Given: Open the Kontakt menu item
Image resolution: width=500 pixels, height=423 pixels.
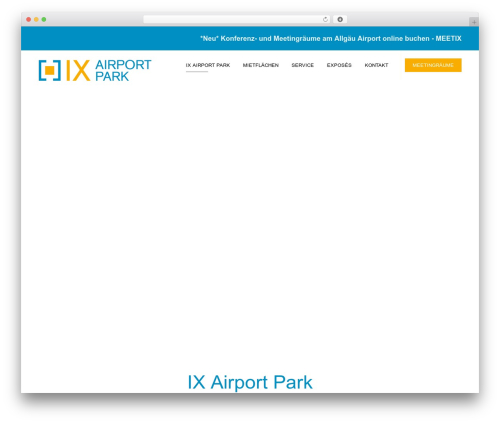Looking at the screenshot, I should [x=376, y=65].
